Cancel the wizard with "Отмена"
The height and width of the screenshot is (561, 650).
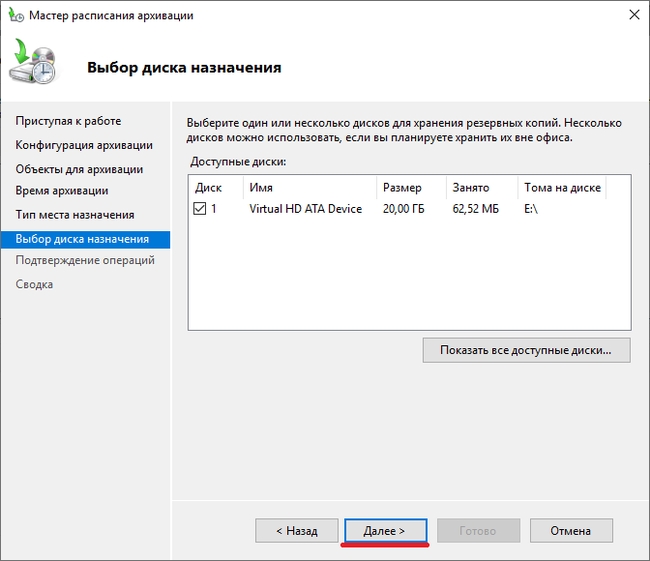(x=570, y=530)
